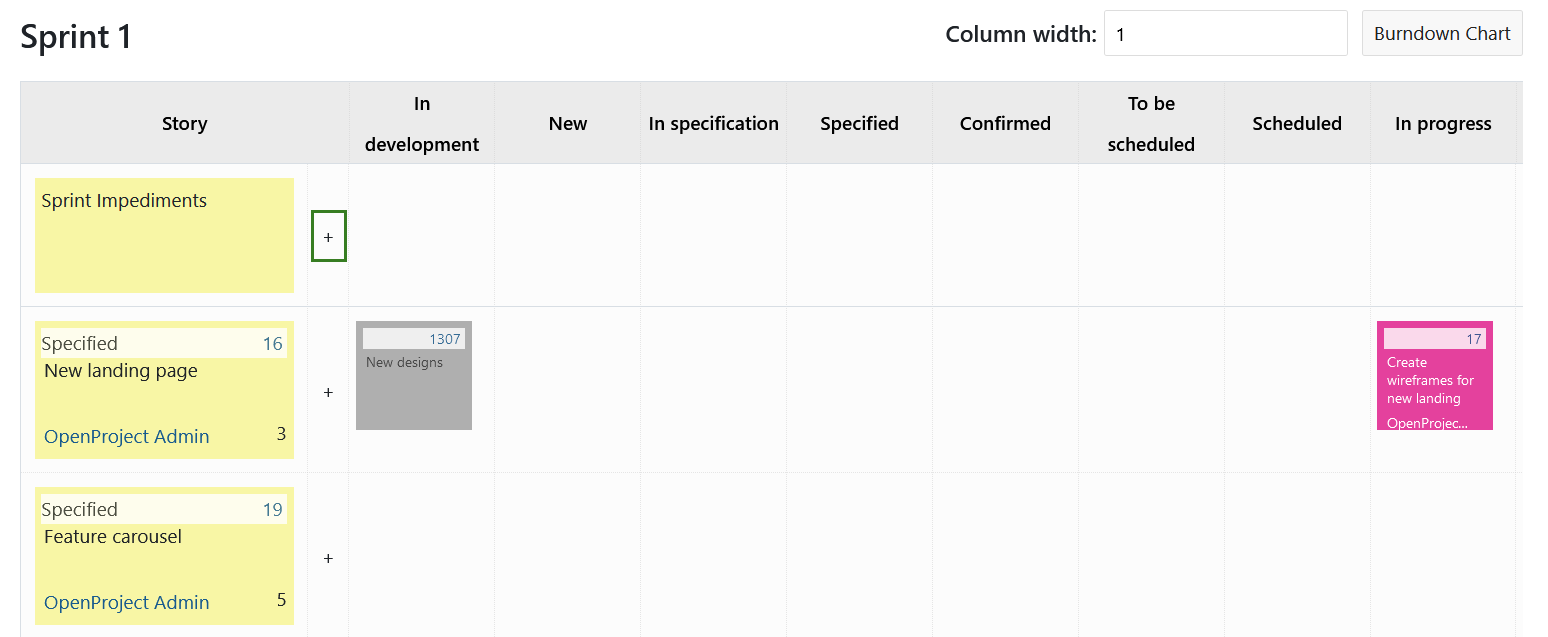
Task: Open task 17 on the wireframes card
Action: 1475,338
